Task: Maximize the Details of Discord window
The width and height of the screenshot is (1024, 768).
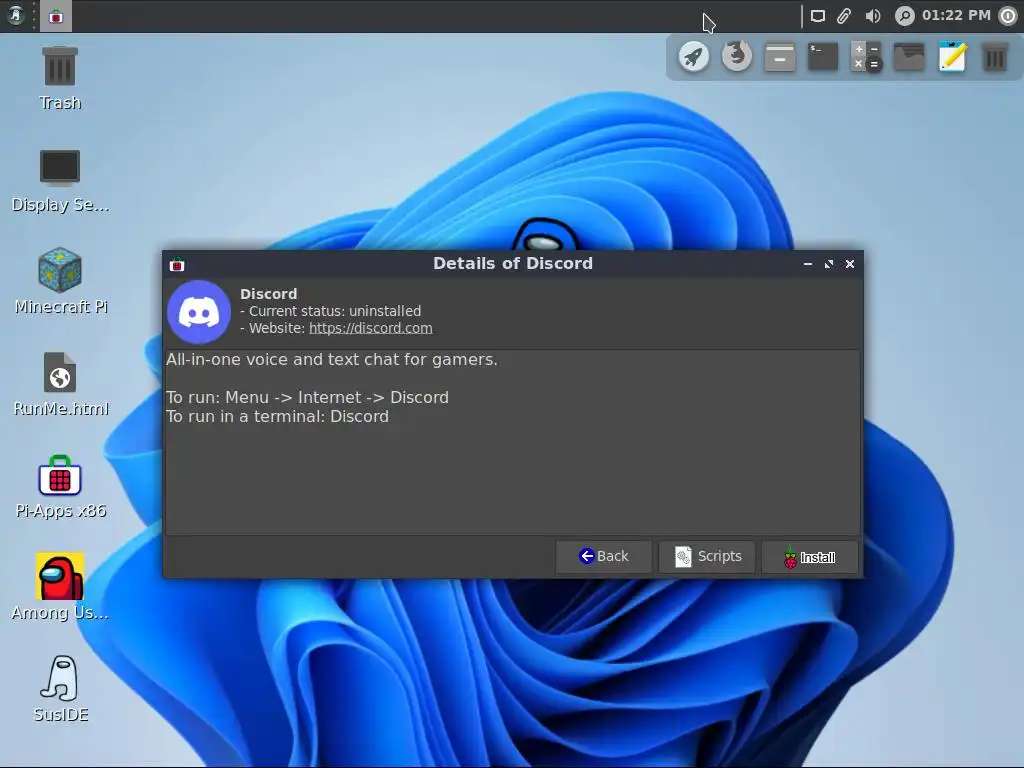Action: coord(829,264)
